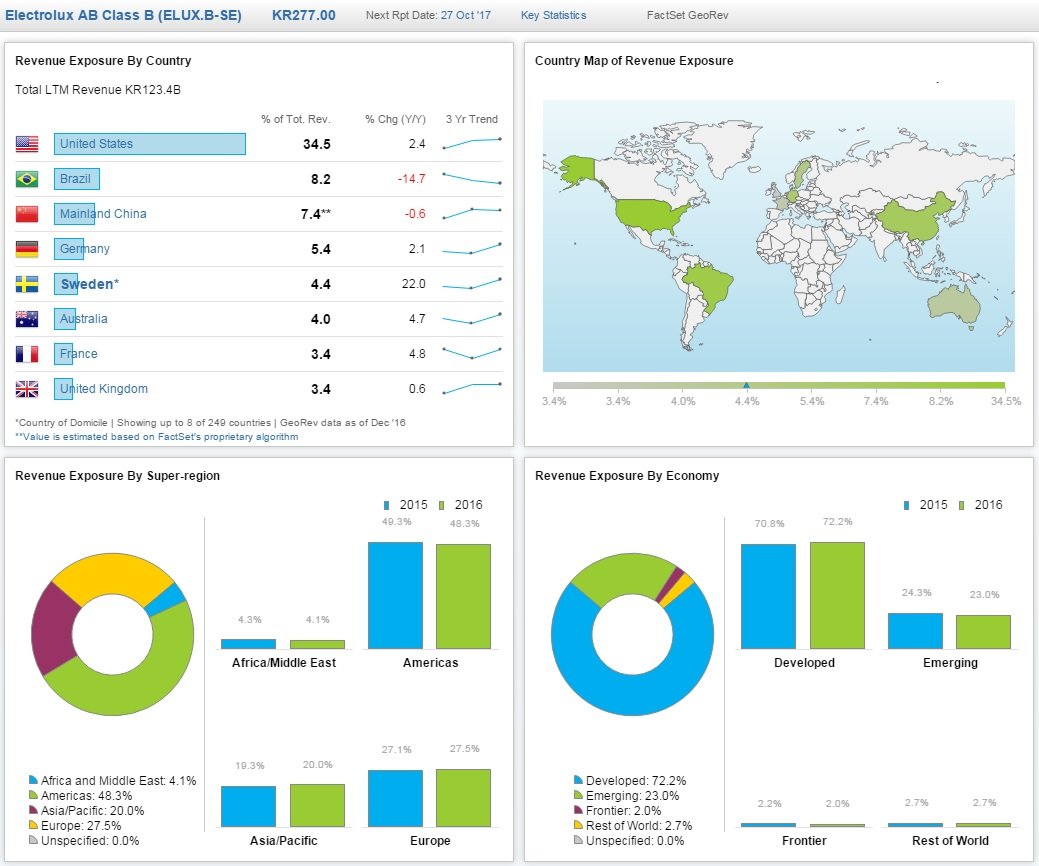1039x866 pixels.
Task: Click the Germany flag icon
Action: (x=27, y=249)
